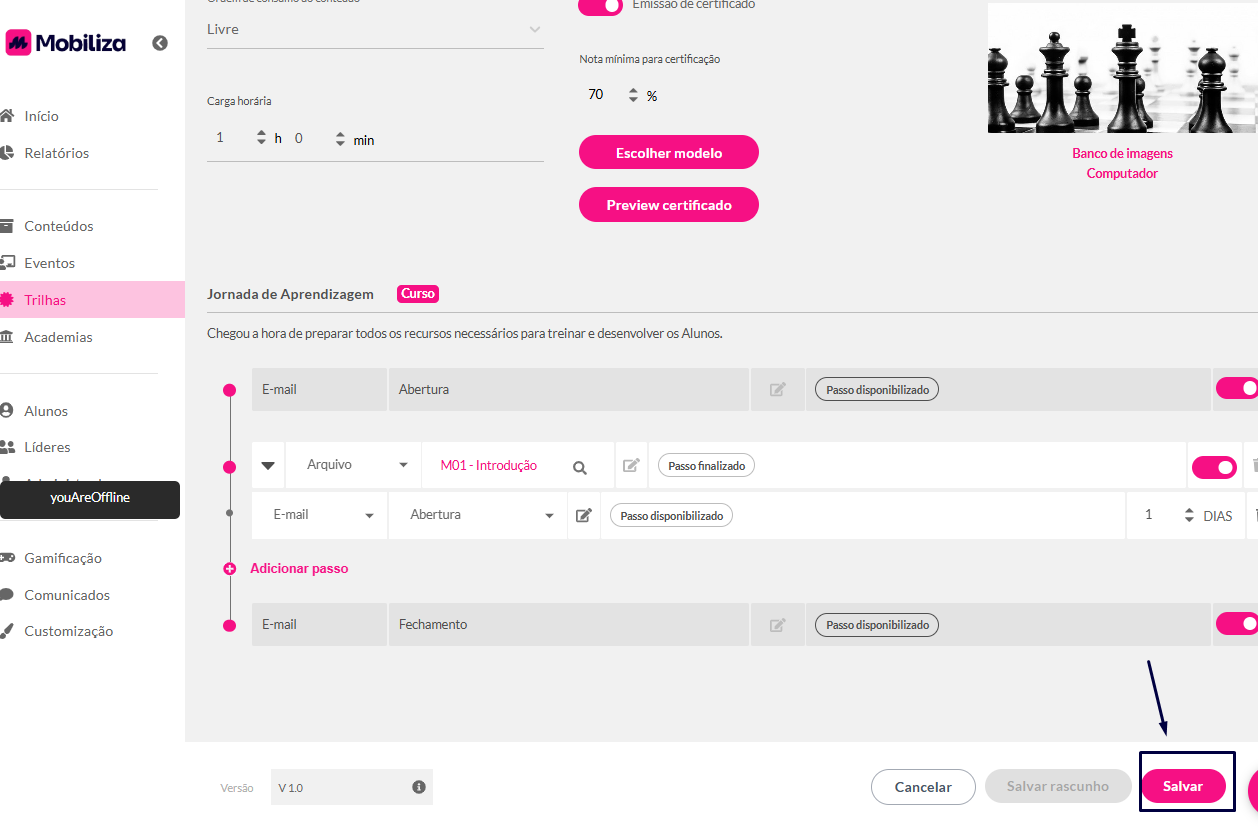Screen dimensions: 1258x827
Task: Click Adicionar passo link
Action: tap(299, 568)
